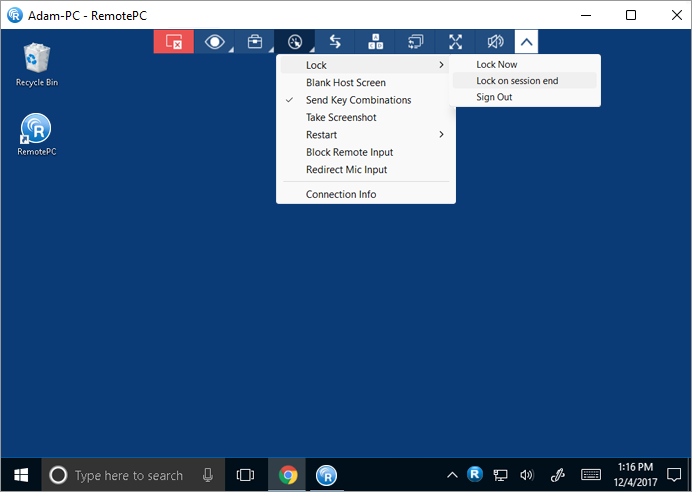Toggle Block Remote Input option
This screenshot has width=692, height=492.
pos(349,152)
